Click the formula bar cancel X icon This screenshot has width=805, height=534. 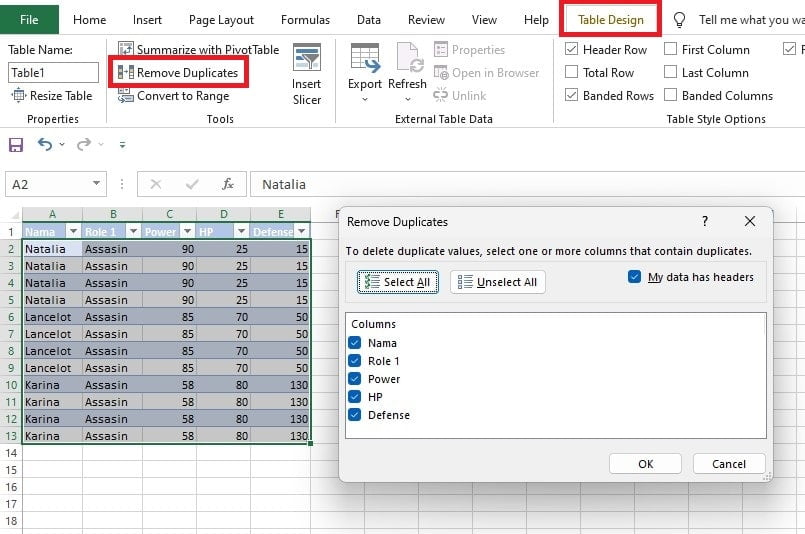pos(156,184)
